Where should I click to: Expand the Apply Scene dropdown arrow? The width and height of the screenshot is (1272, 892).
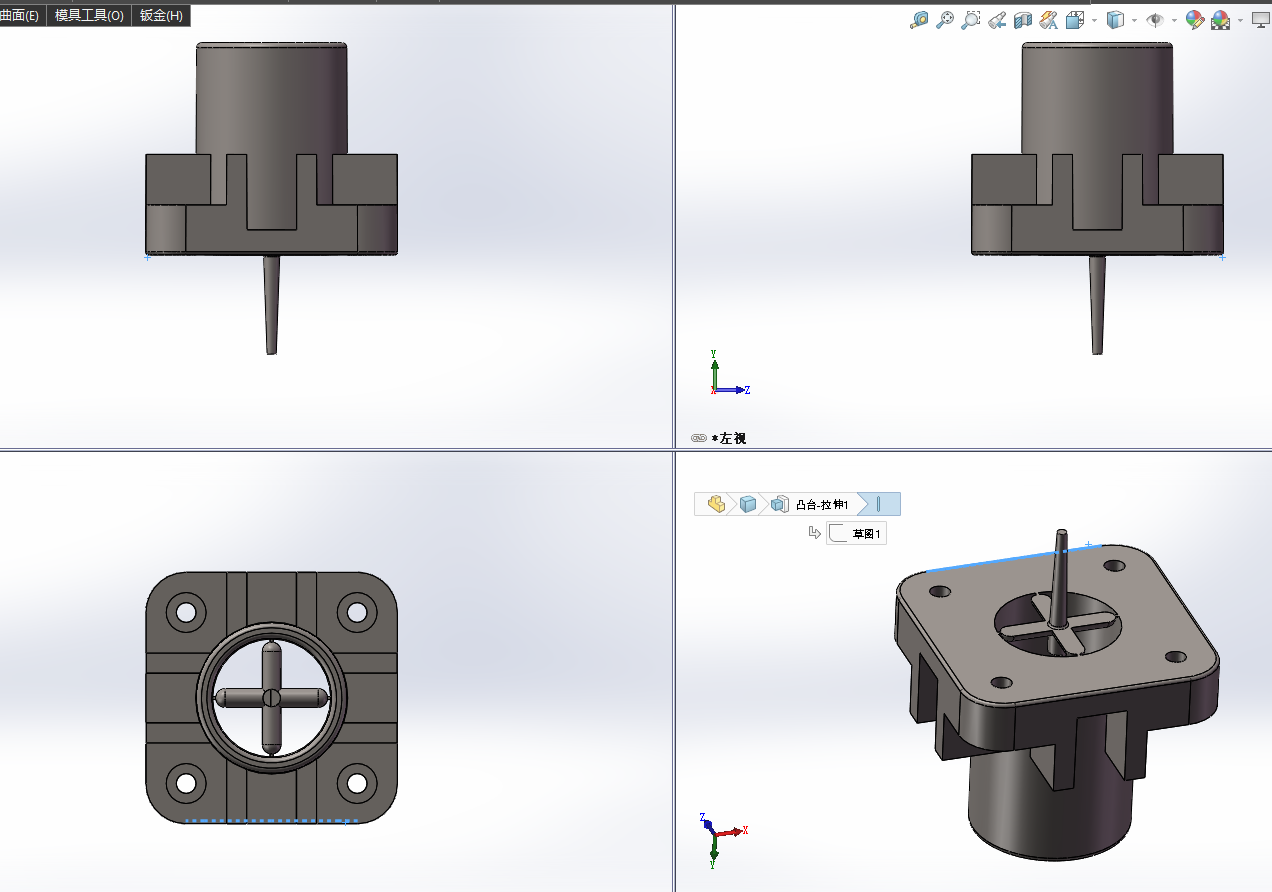click(1240, 20)
